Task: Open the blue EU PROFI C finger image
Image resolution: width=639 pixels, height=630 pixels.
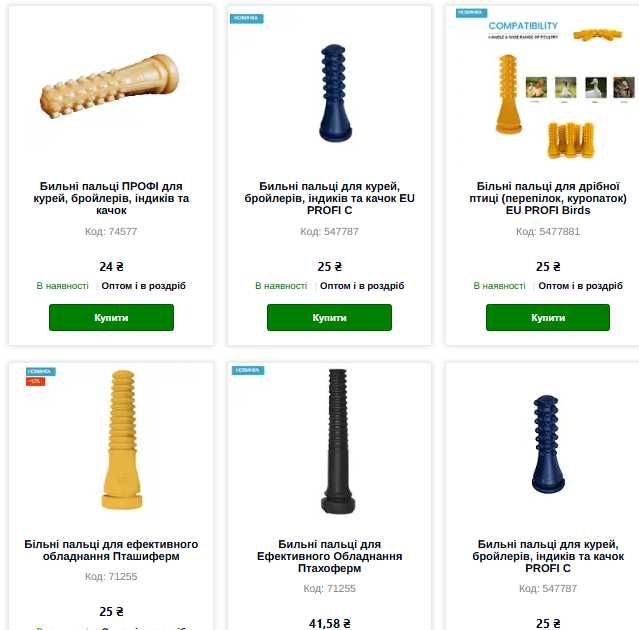Action: coord(335,93)
